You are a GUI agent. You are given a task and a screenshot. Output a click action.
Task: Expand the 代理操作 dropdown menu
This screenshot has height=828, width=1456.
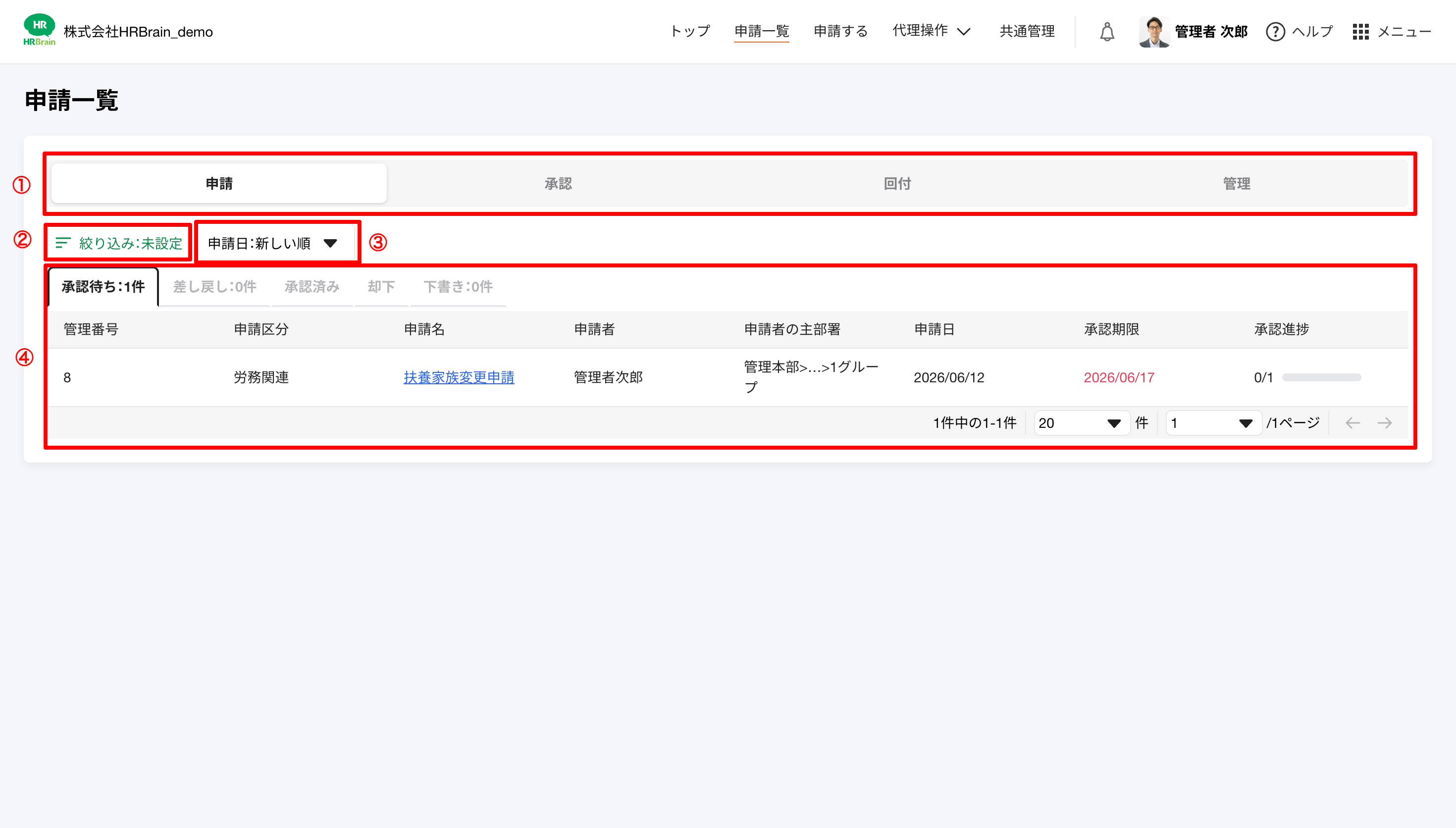[x=931, y=31]
